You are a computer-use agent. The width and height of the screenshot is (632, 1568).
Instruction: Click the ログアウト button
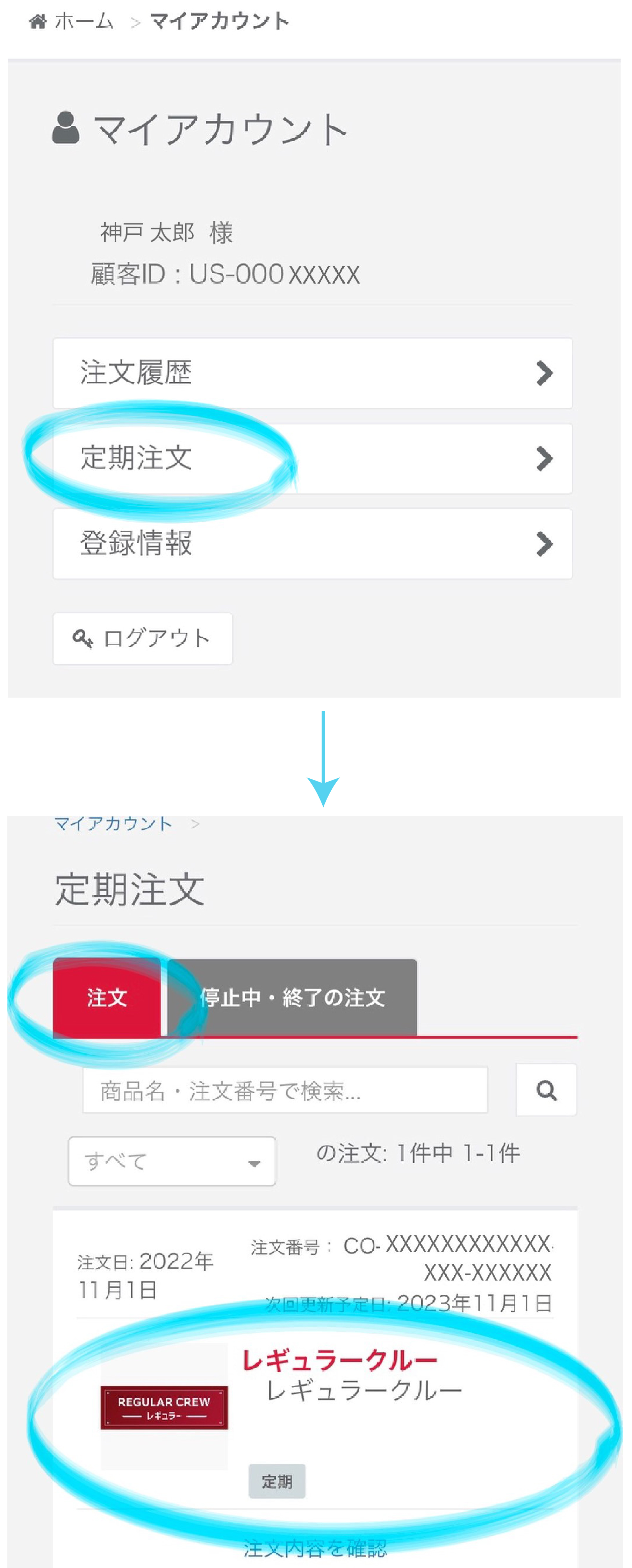pos(143,639)
